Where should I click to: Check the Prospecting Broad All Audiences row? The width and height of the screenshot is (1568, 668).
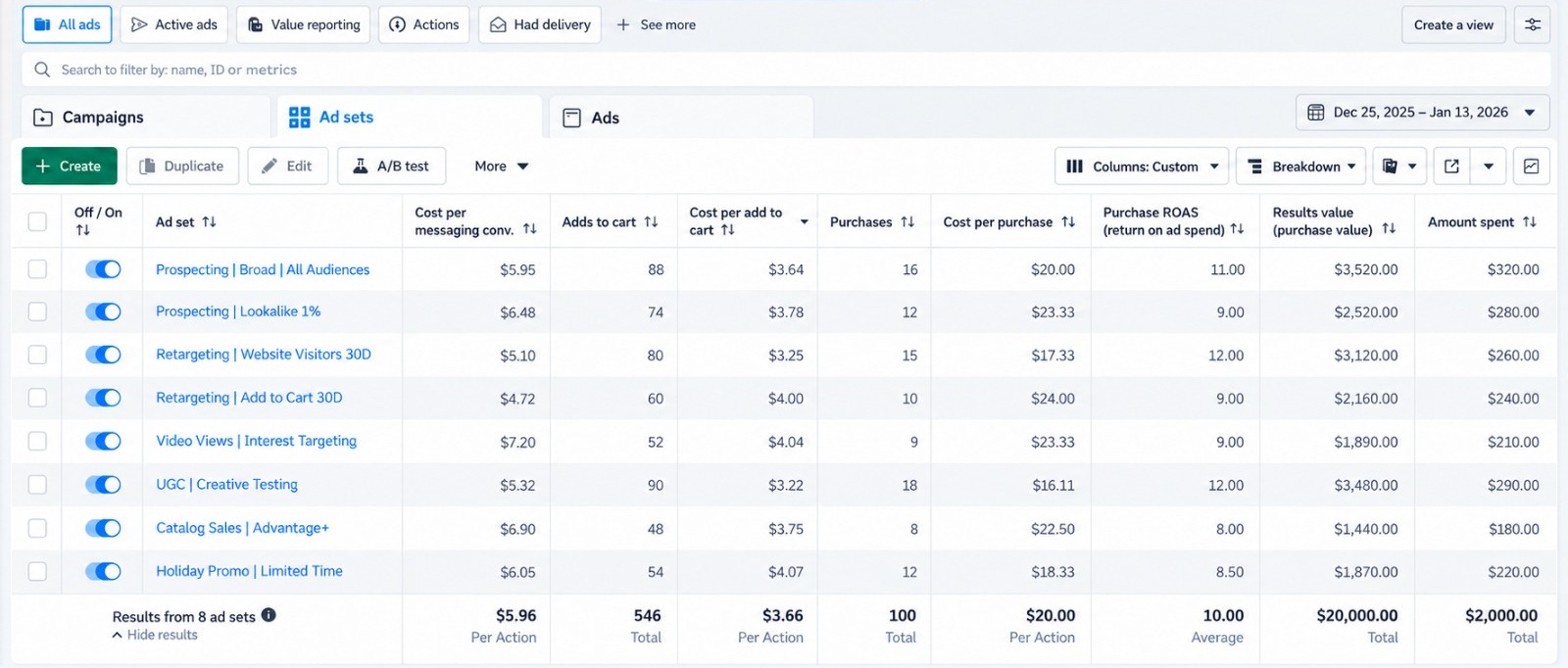pyautogui.click(x=37, y=269)
